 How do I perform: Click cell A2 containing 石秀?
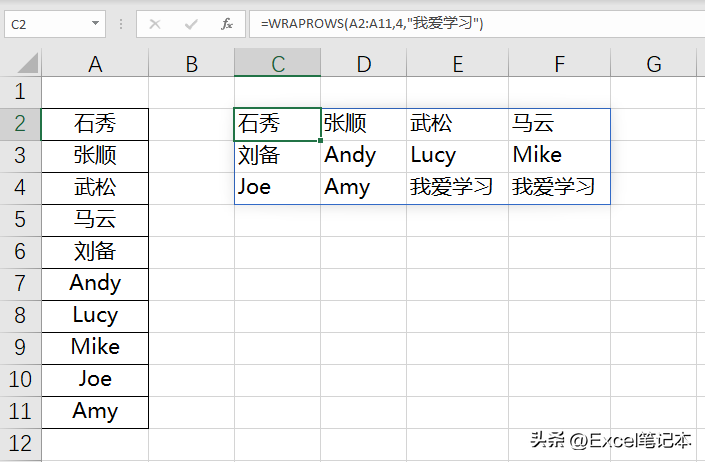pos(95,124)
